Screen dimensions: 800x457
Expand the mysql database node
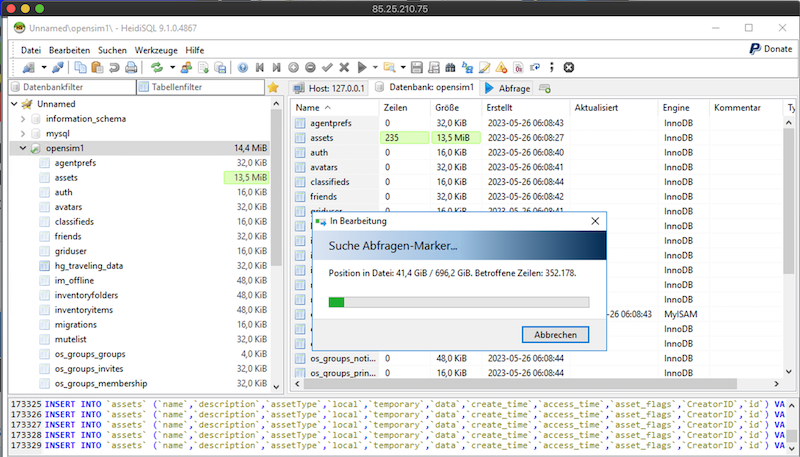pyautogui.click(x=24, y=133)
